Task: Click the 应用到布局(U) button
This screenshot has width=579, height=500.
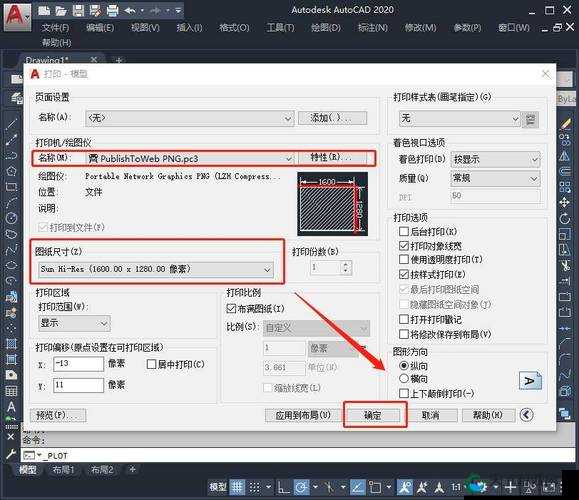Action: pyautogui.click(x=303, y=415)
